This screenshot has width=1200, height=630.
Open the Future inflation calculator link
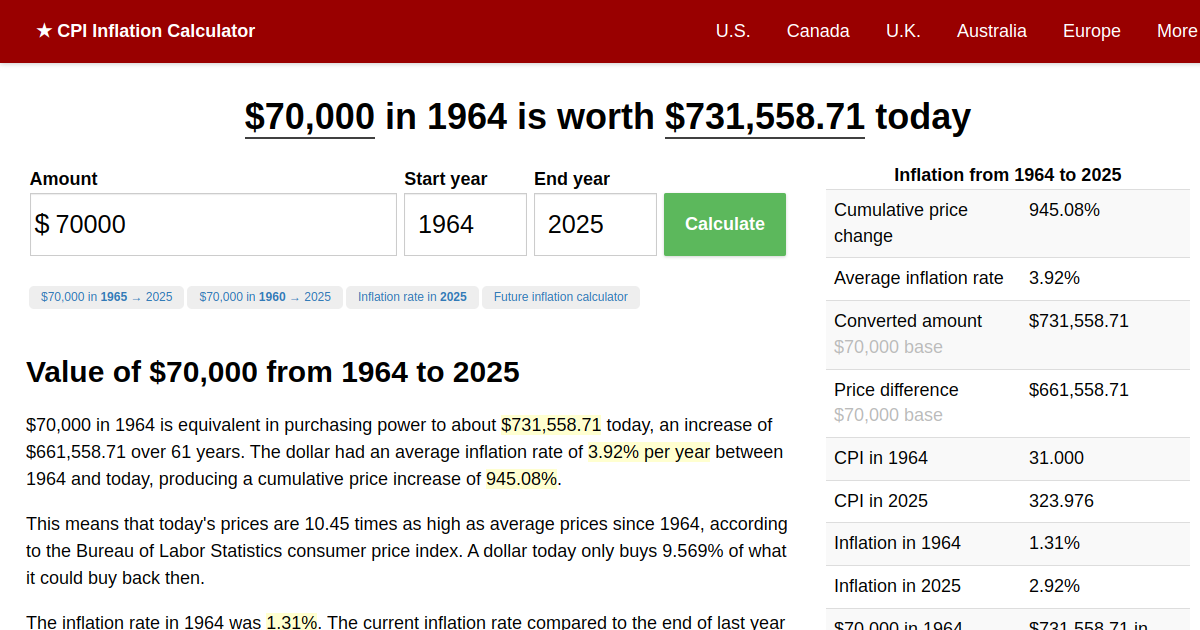[561, 297]
